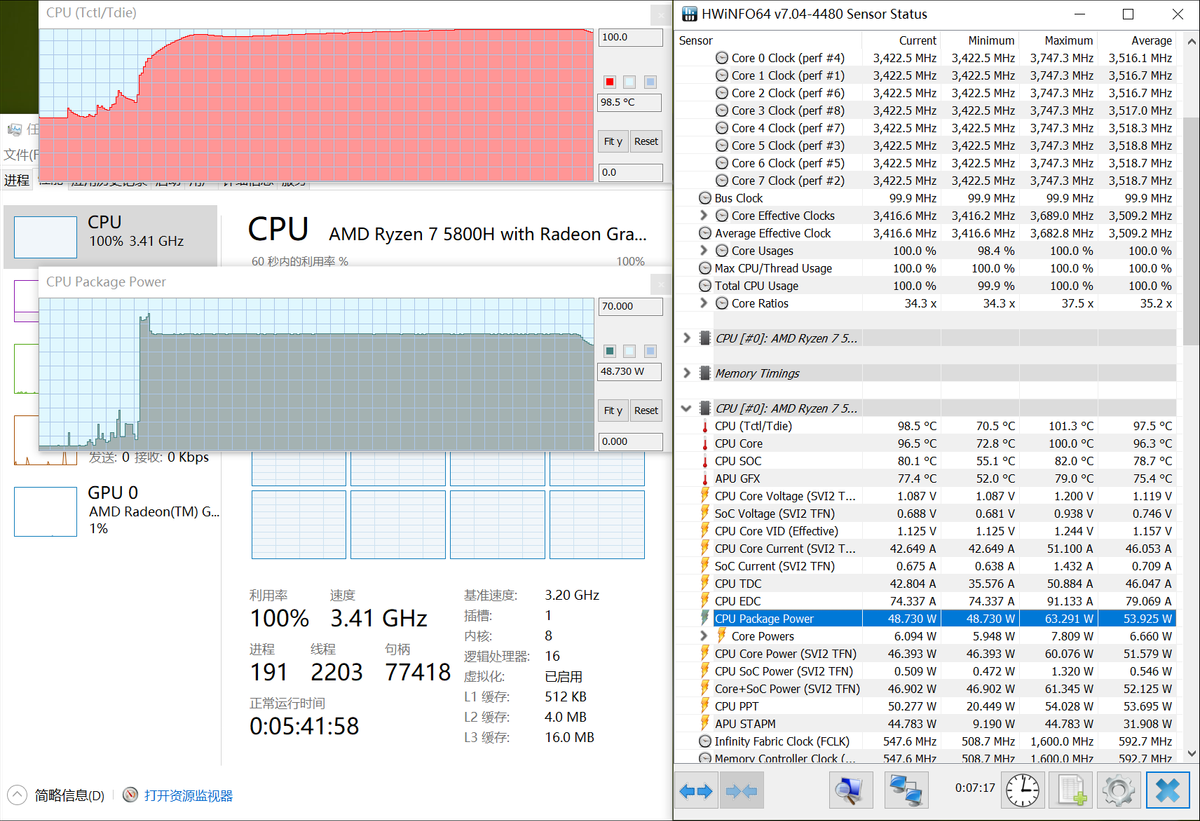The width and height of the screenshot is (1200, 821).
Task: Click Fit y in CPU Package Power graph
Action: click(x=613, y=410)
